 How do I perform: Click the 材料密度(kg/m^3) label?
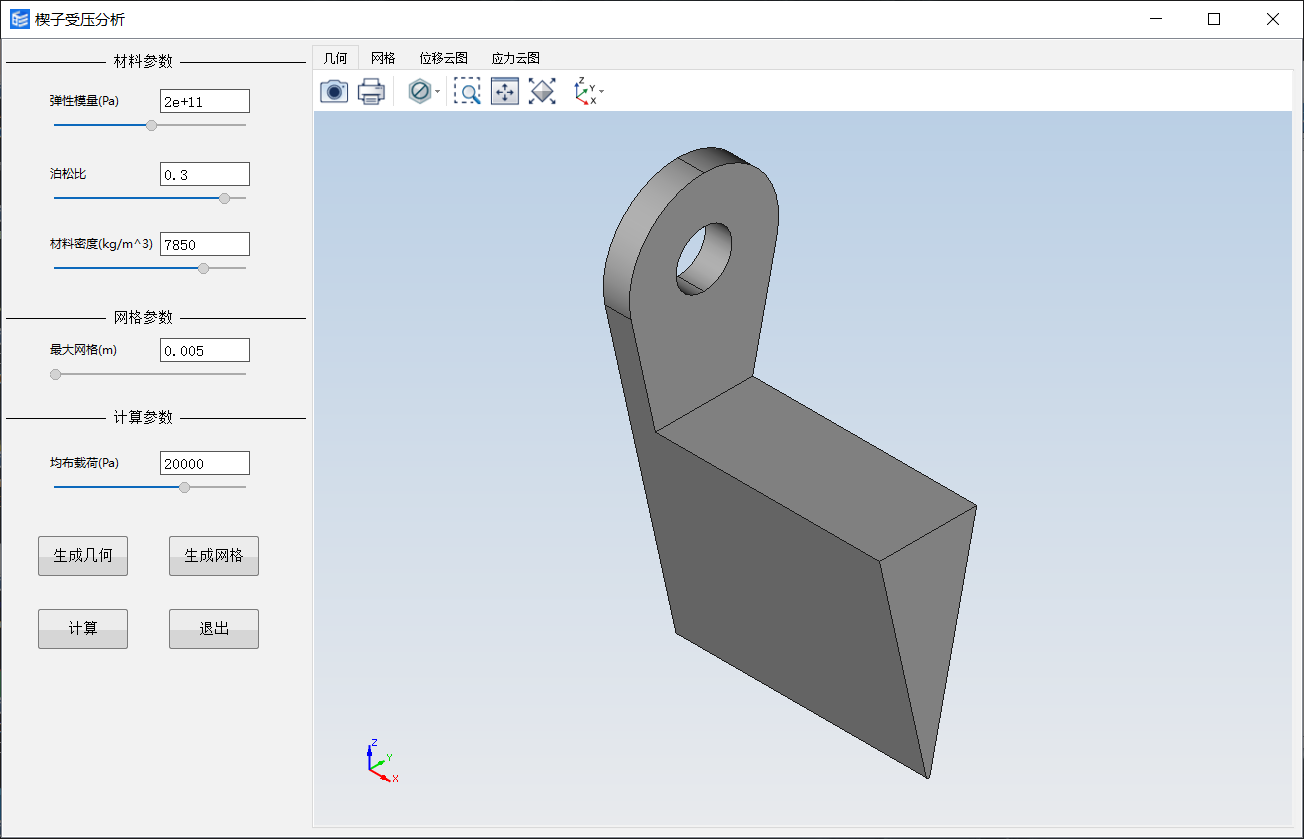click(101, 243)
